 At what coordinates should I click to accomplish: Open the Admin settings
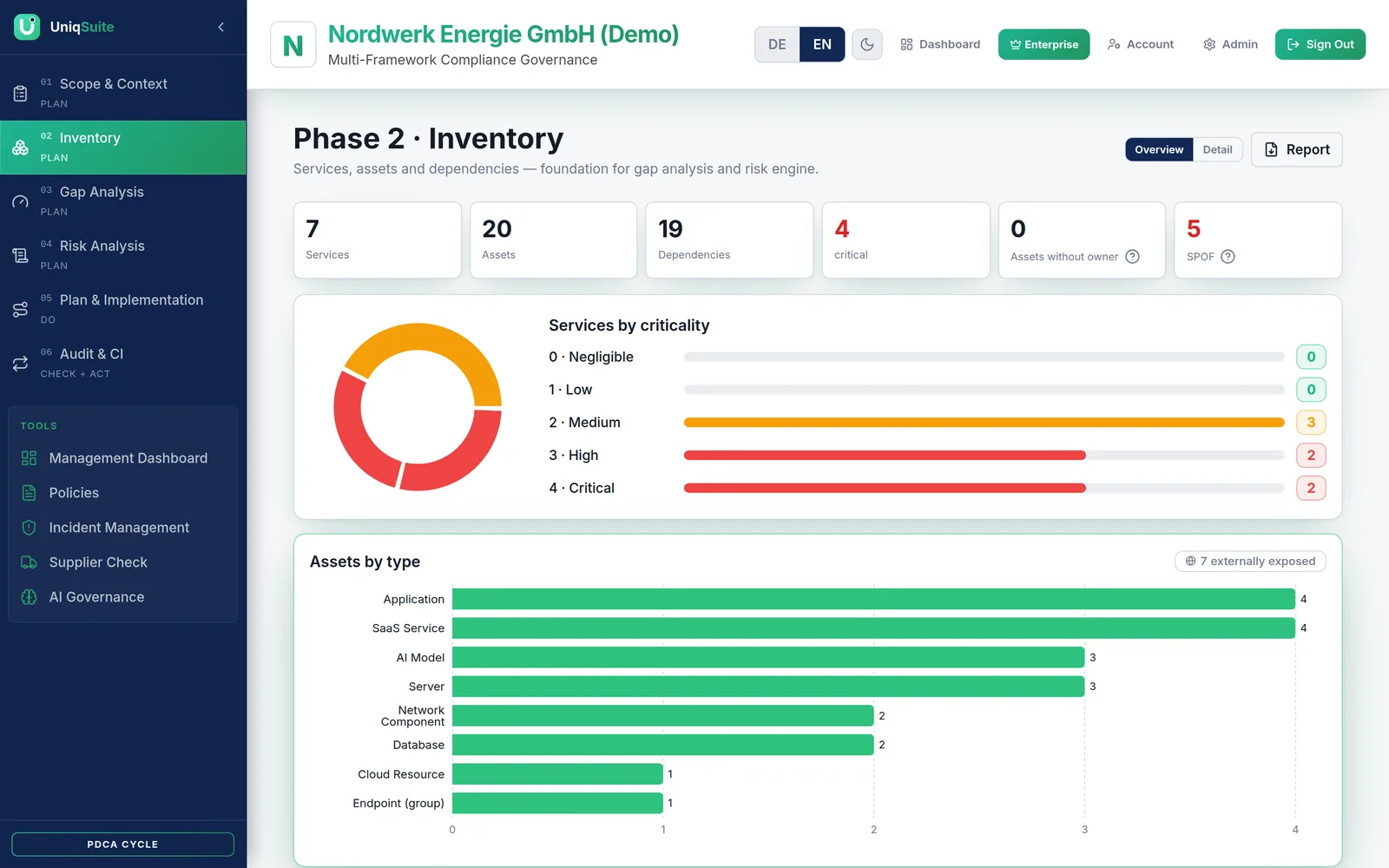point(1230,44)
